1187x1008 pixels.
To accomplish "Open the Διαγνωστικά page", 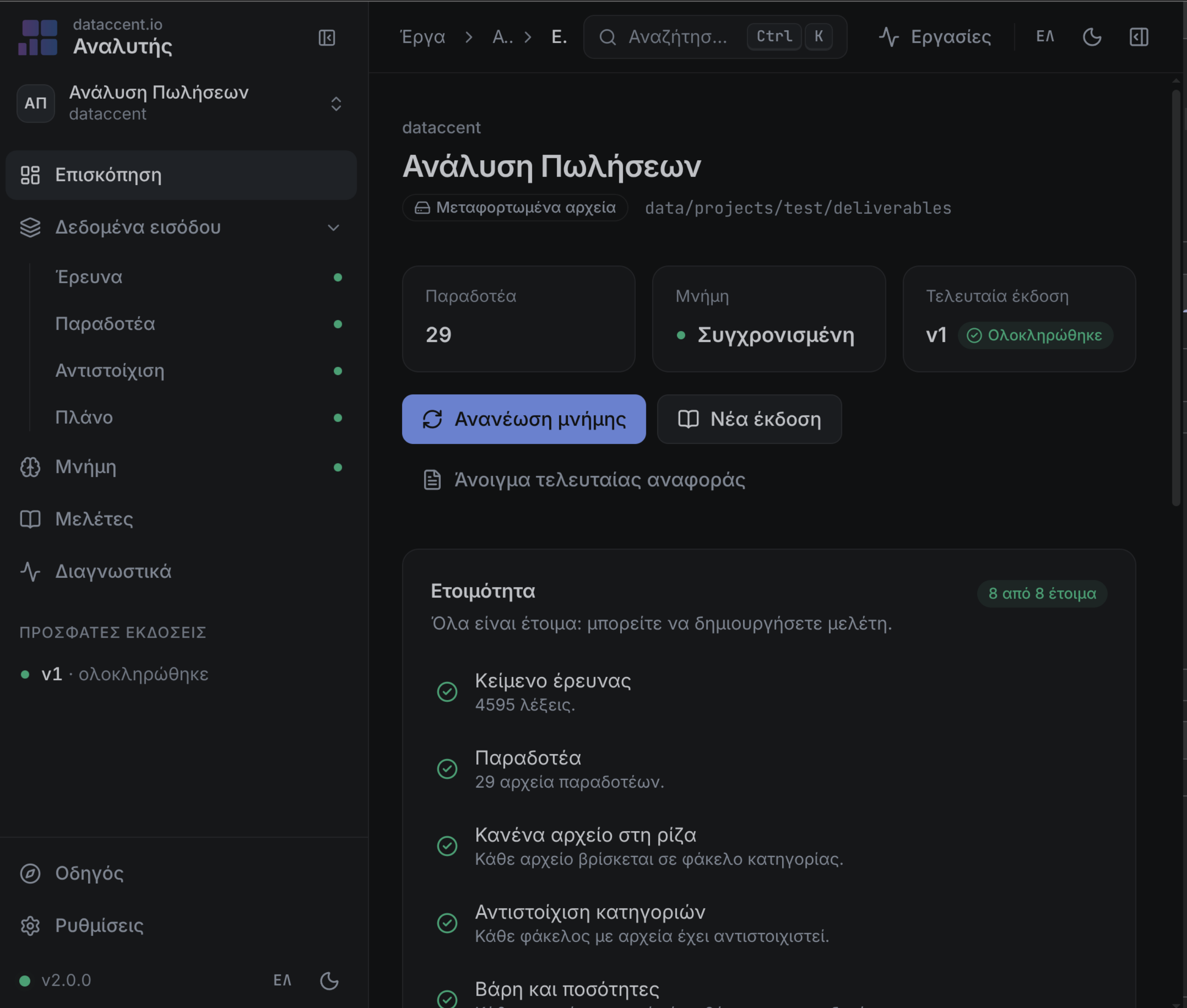I will (x=181, y=571).
